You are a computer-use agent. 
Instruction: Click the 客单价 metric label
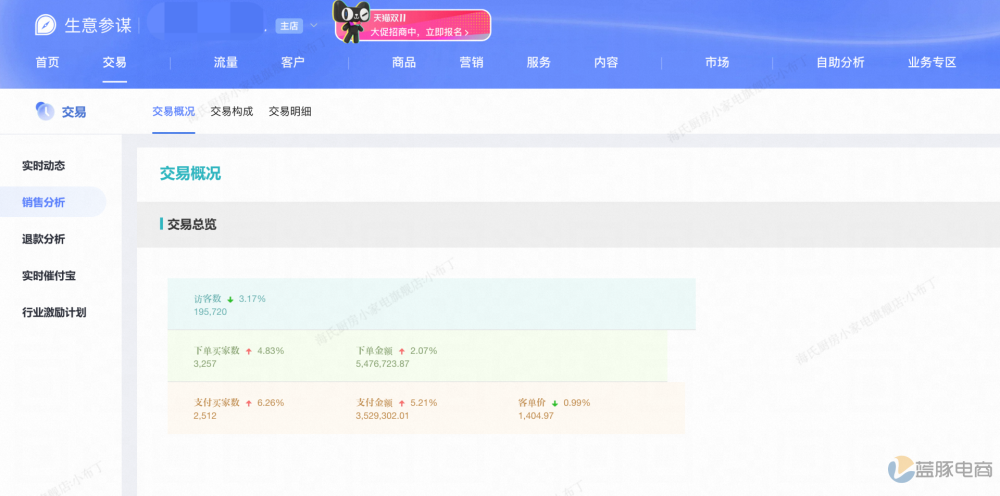point(532,403)
